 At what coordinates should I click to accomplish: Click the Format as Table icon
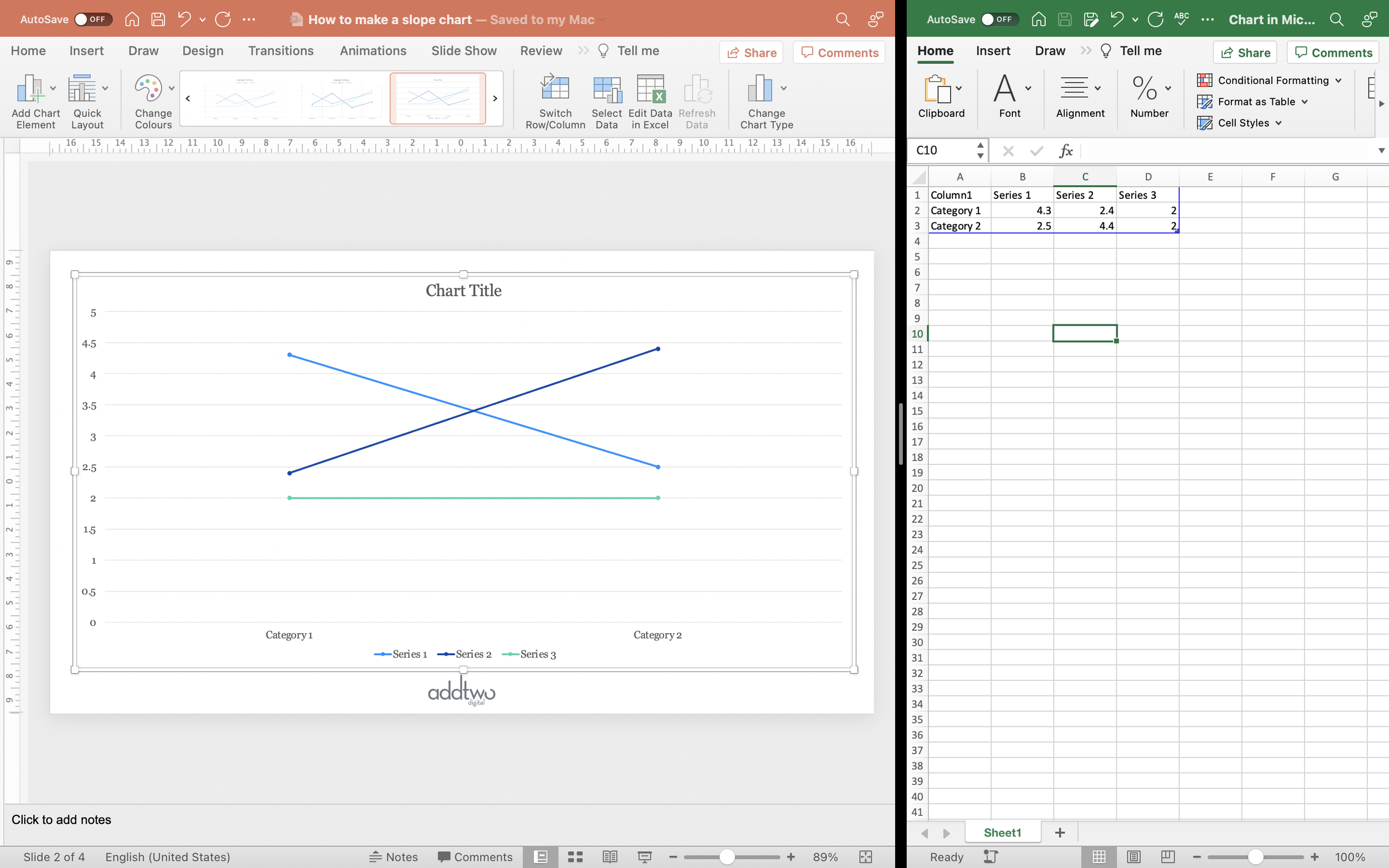tap(1204, 102)
